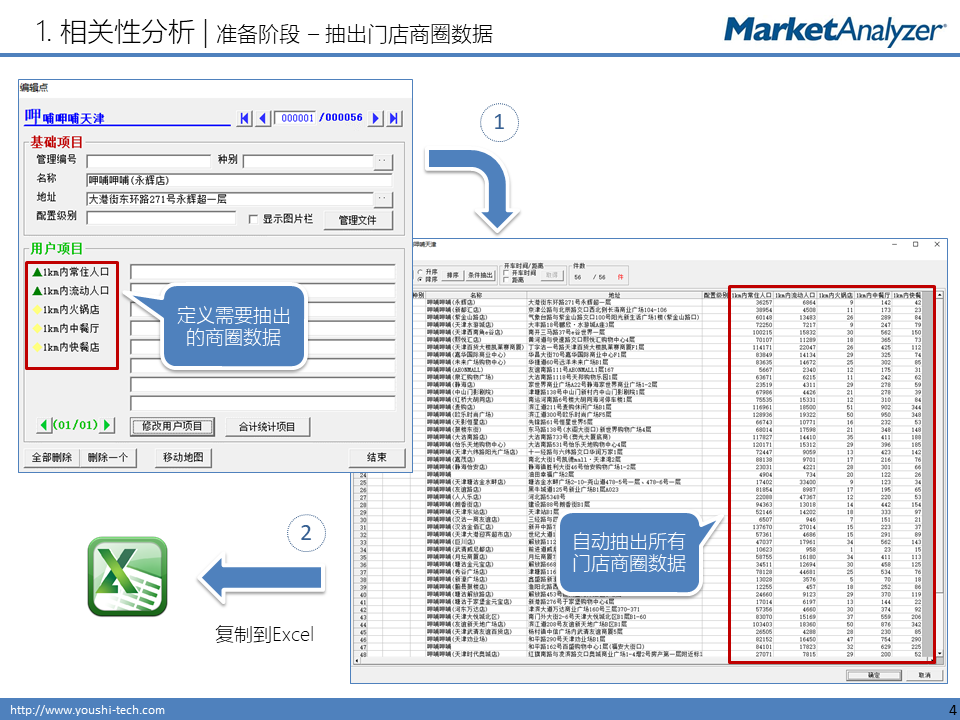Select the 1km内中餐厅 yellow dot icon
This screenshot has height=720, width=960.
(x=37, y=329)
